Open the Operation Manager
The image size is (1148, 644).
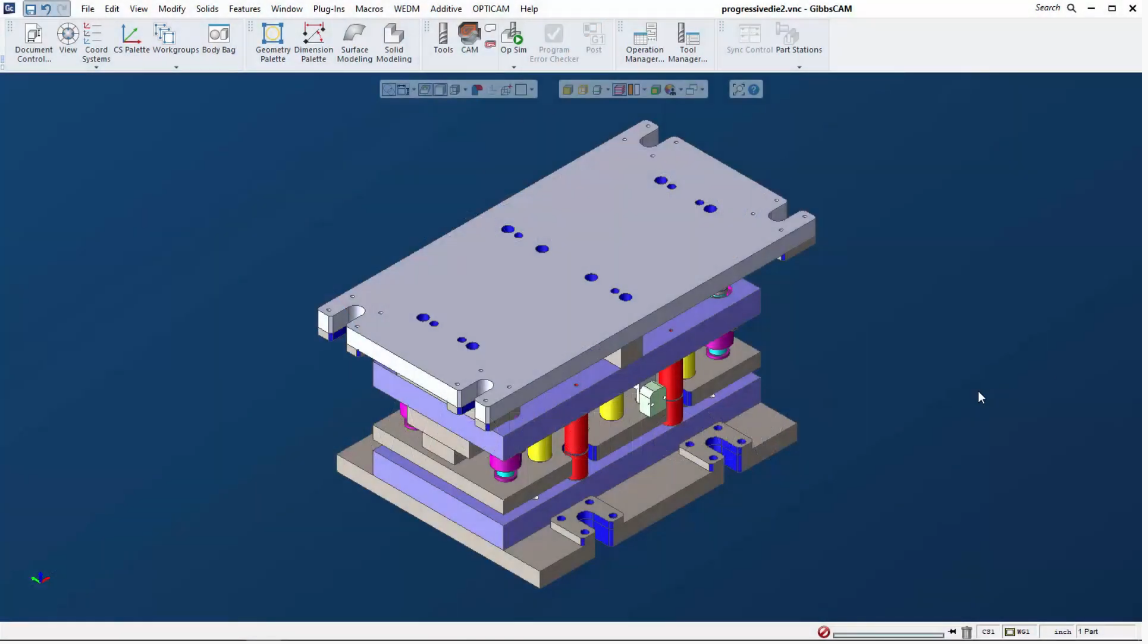click(x=644, y=42)
